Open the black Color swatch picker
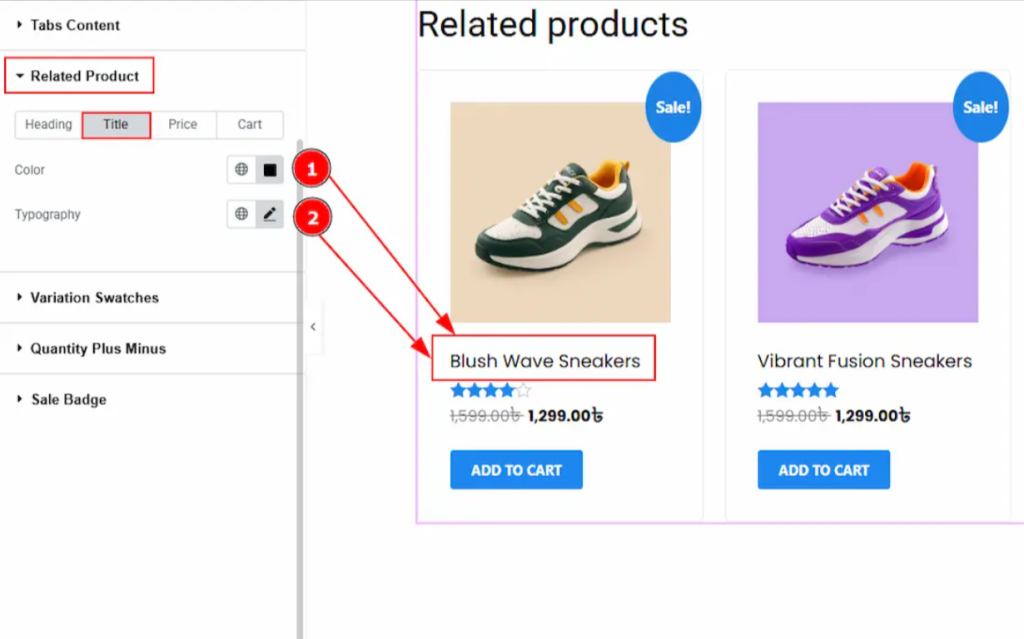 tap(269, 170)
